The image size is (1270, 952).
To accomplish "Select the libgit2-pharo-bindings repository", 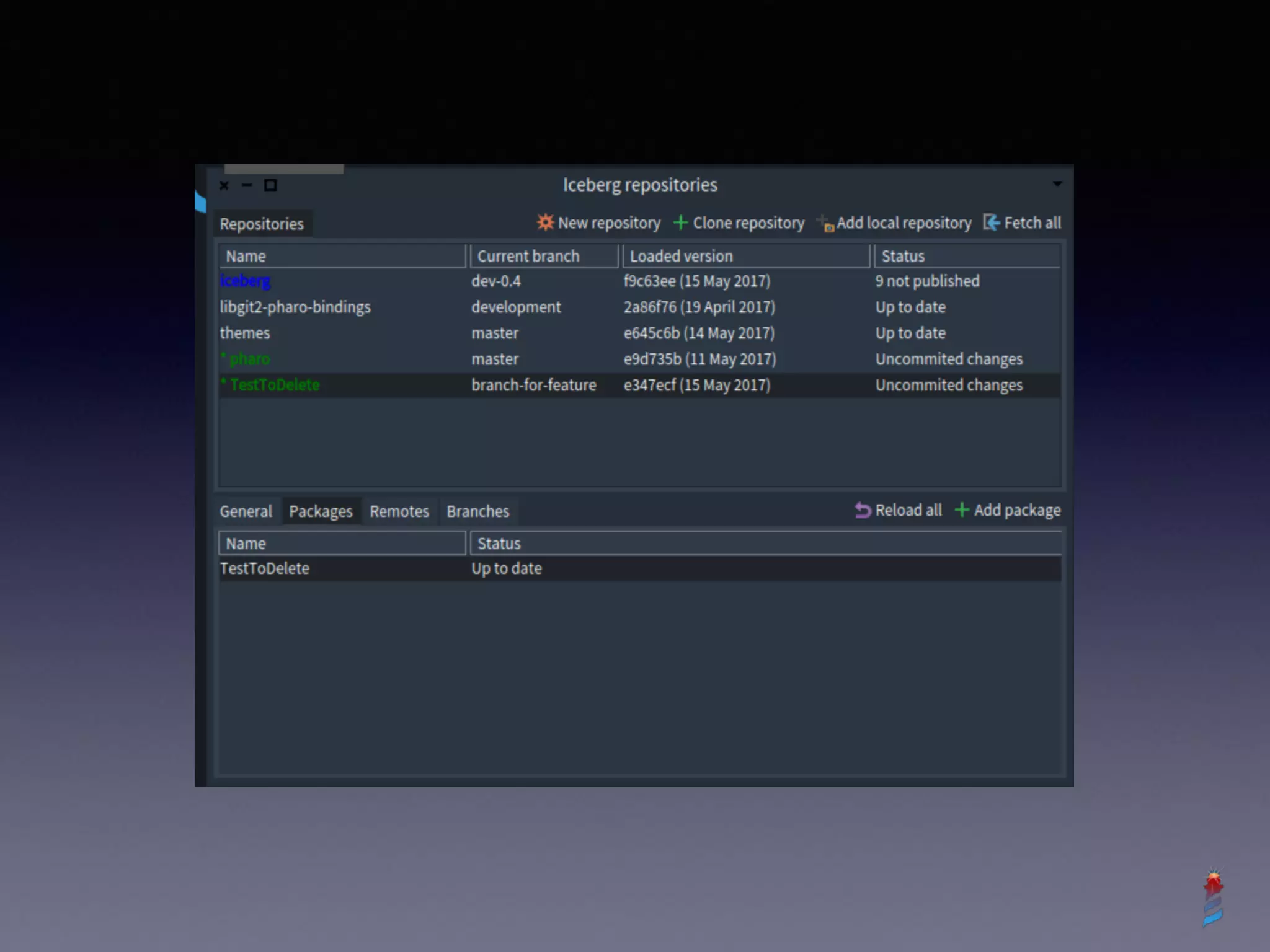I will click(295, 307).
